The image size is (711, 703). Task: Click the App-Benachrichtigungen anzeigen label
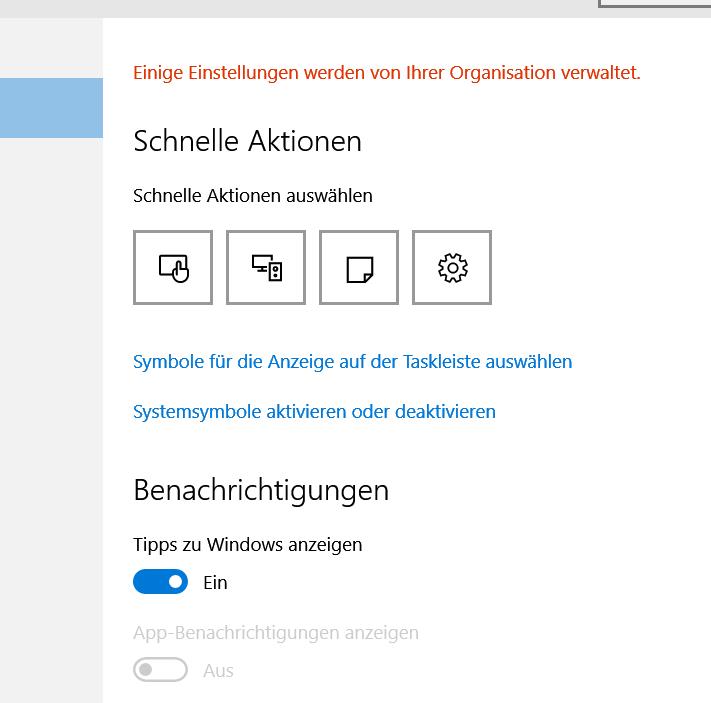click(276, 633)
